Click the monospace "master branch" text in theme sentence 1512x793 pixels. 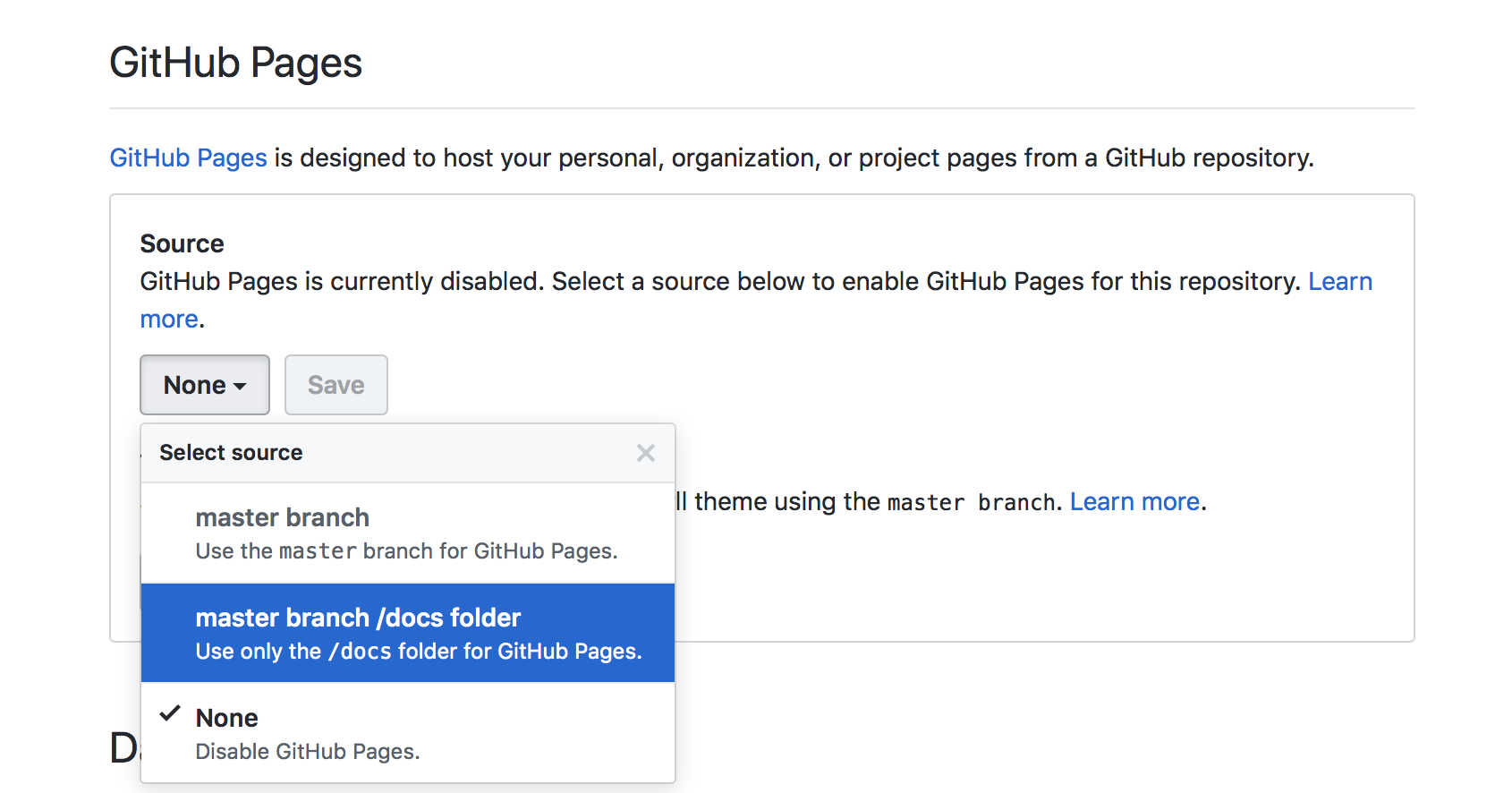tap(971, 503)
